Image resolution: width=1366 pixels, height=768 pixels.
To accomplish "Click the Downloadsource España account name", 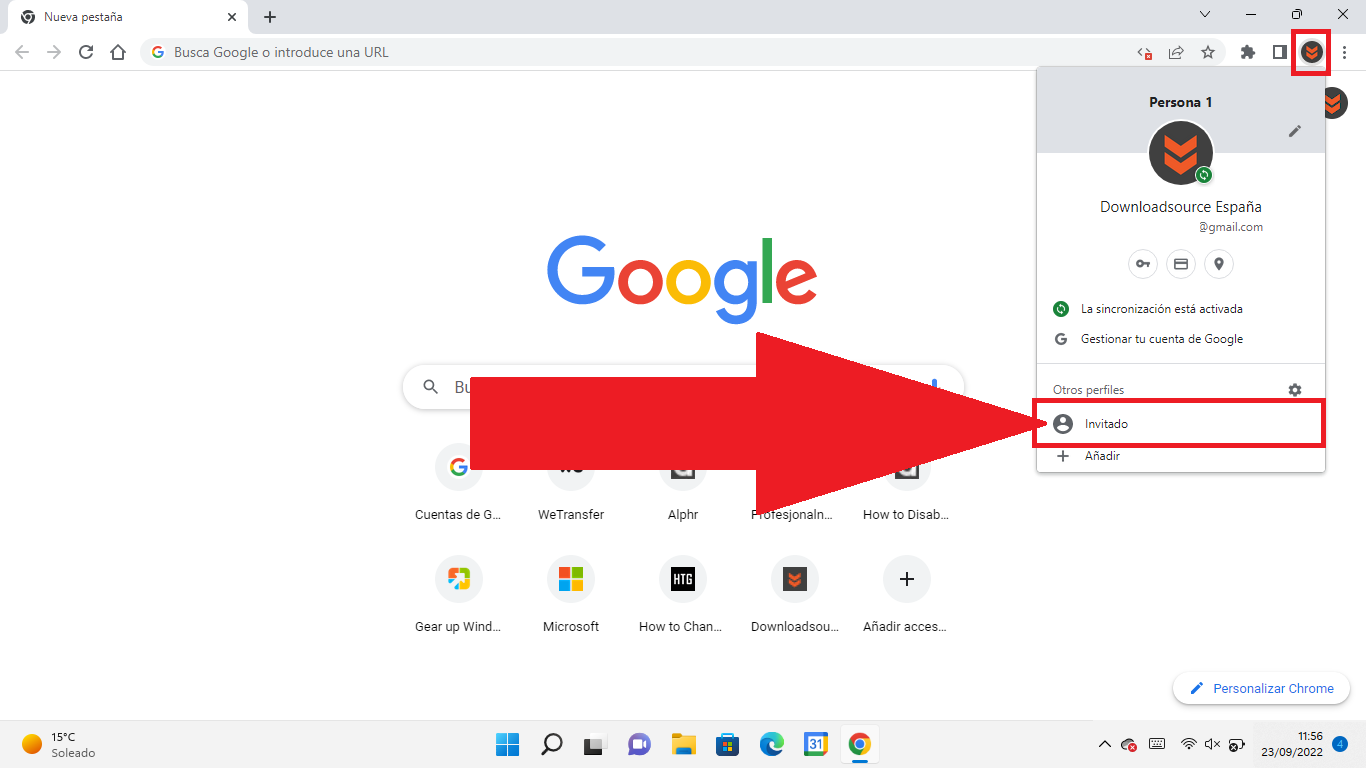I will 1181,207.
